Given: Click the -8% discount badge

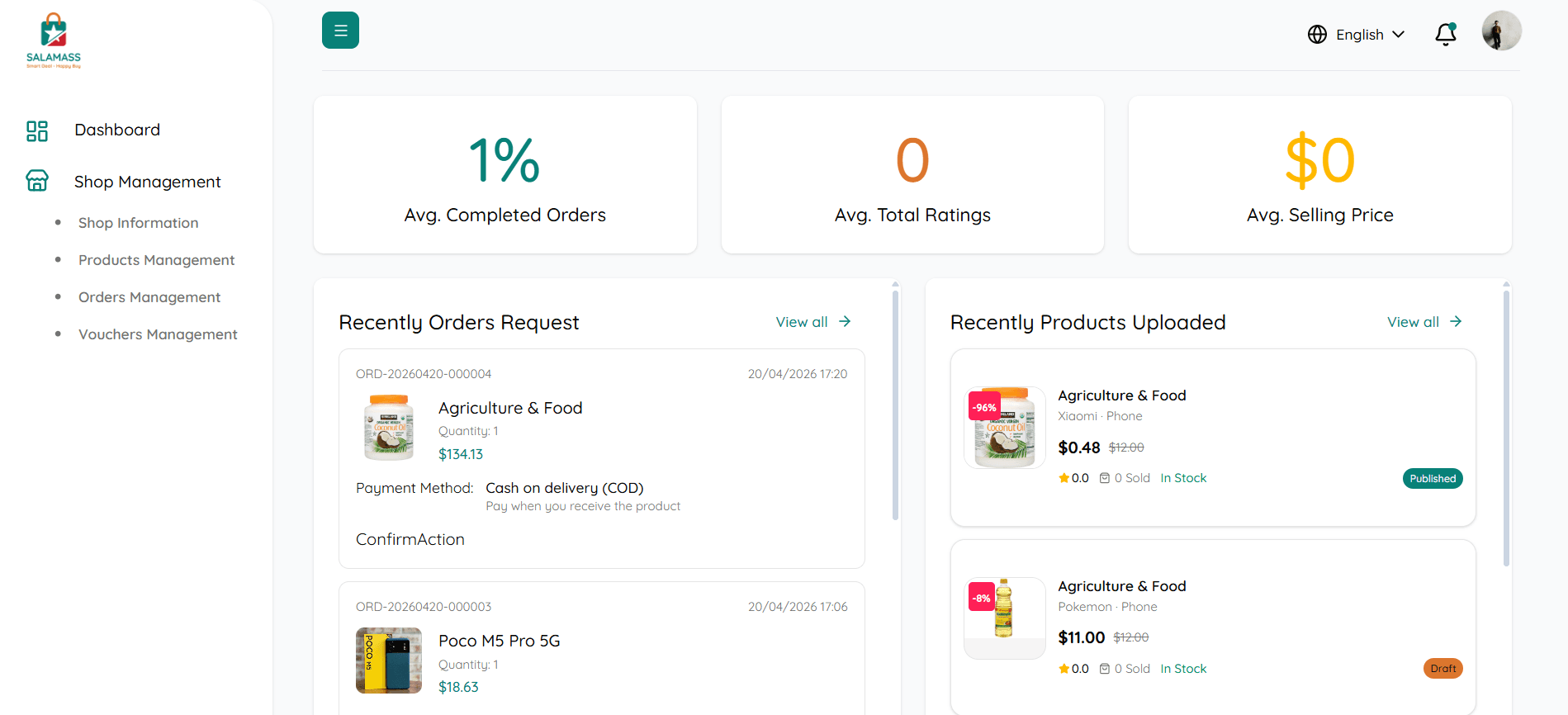Looking at the screenshot, I should pyautogui.click(x=982, y=598).
